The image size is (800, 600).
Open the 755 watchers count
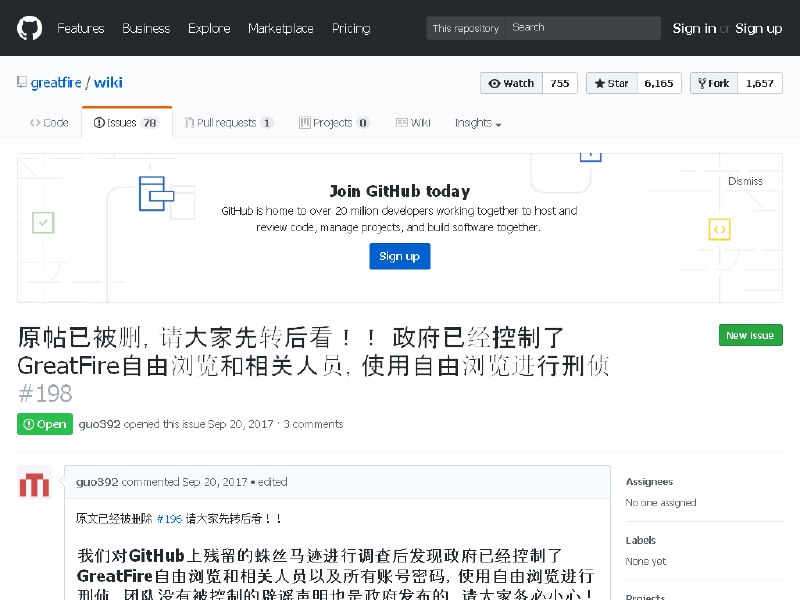[560, 83]
